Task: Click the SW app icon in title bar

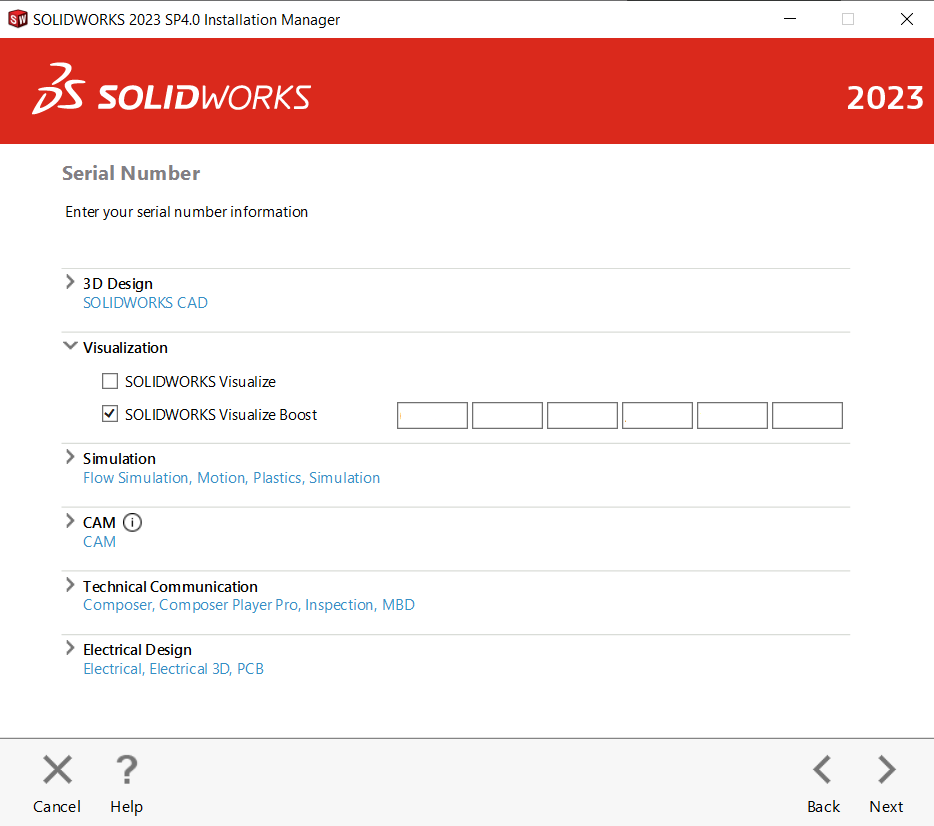Action: click(x=17, y=19)
